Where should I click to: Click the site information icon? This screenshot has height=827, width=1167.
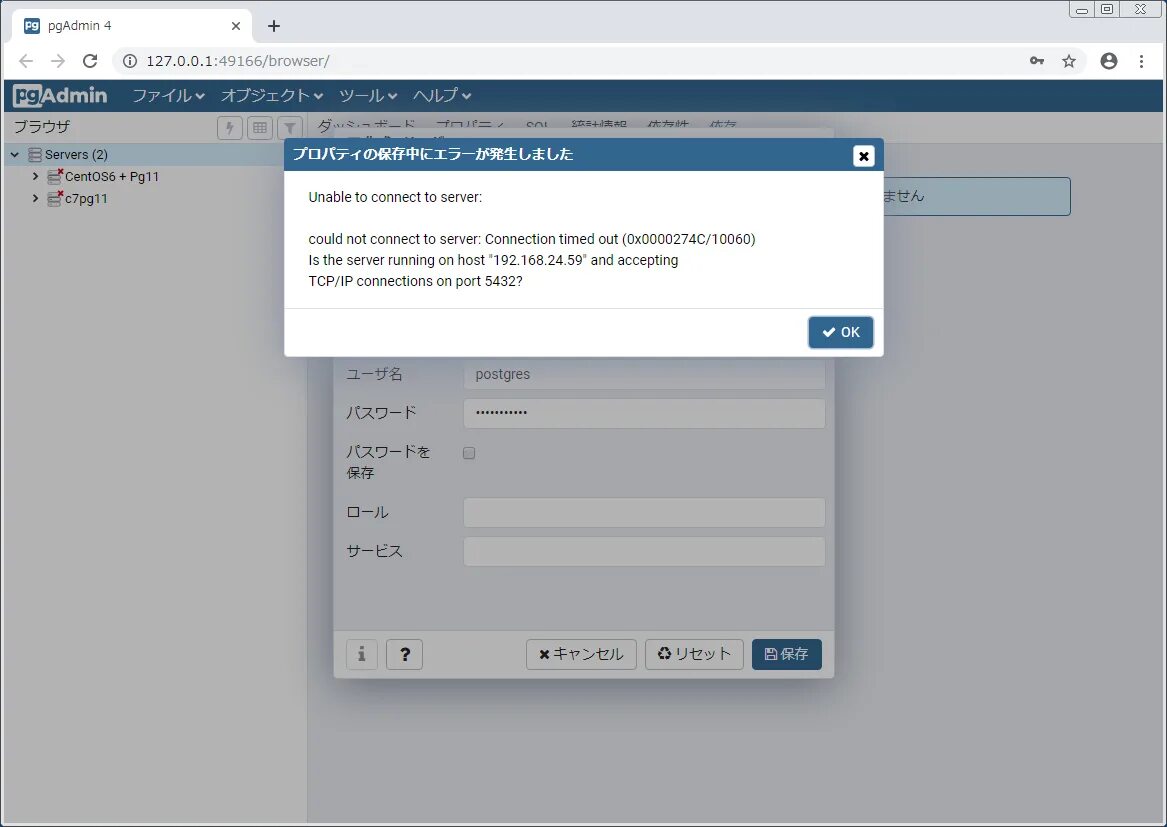(x=130, y=61)
